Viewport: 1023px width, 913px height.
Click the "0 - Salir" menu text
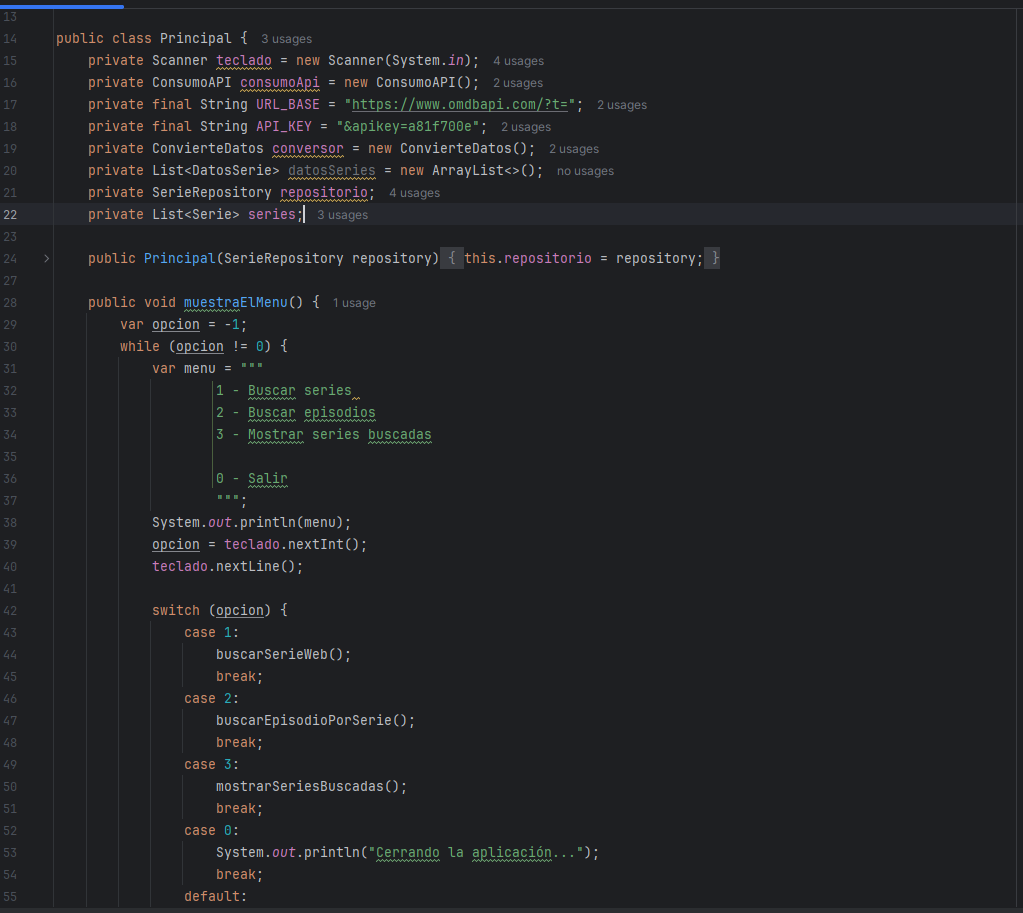point(252,478)
